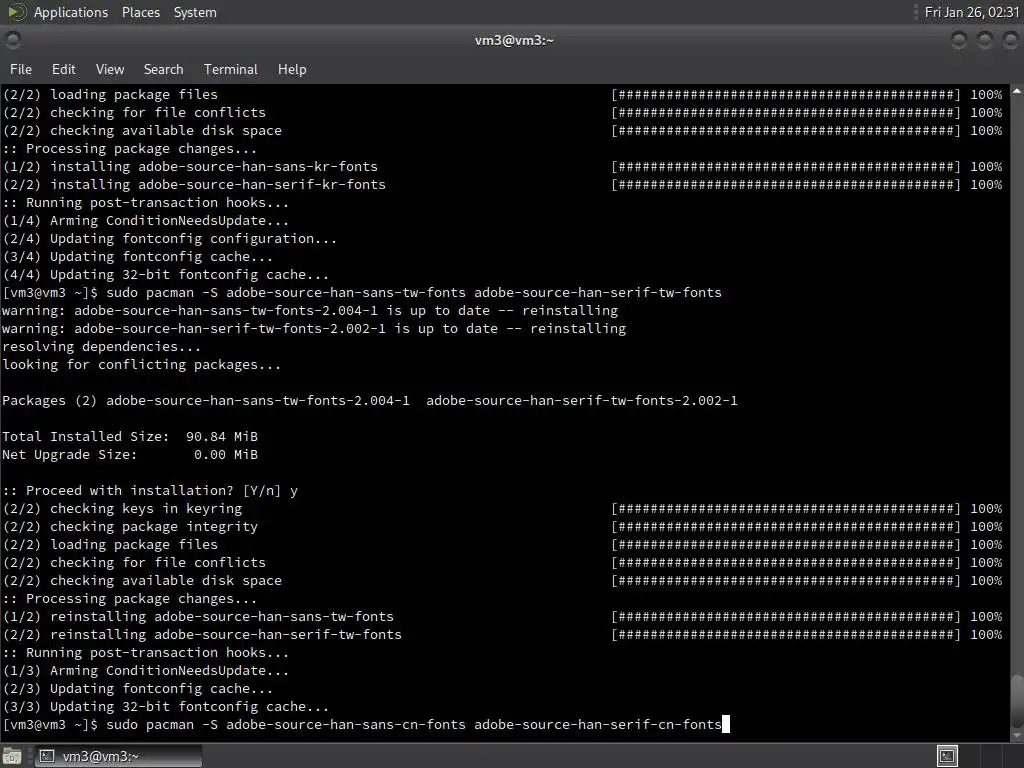Click line (1/4) Arming ConditionNeedsUpdate

(x=146, y=221)
